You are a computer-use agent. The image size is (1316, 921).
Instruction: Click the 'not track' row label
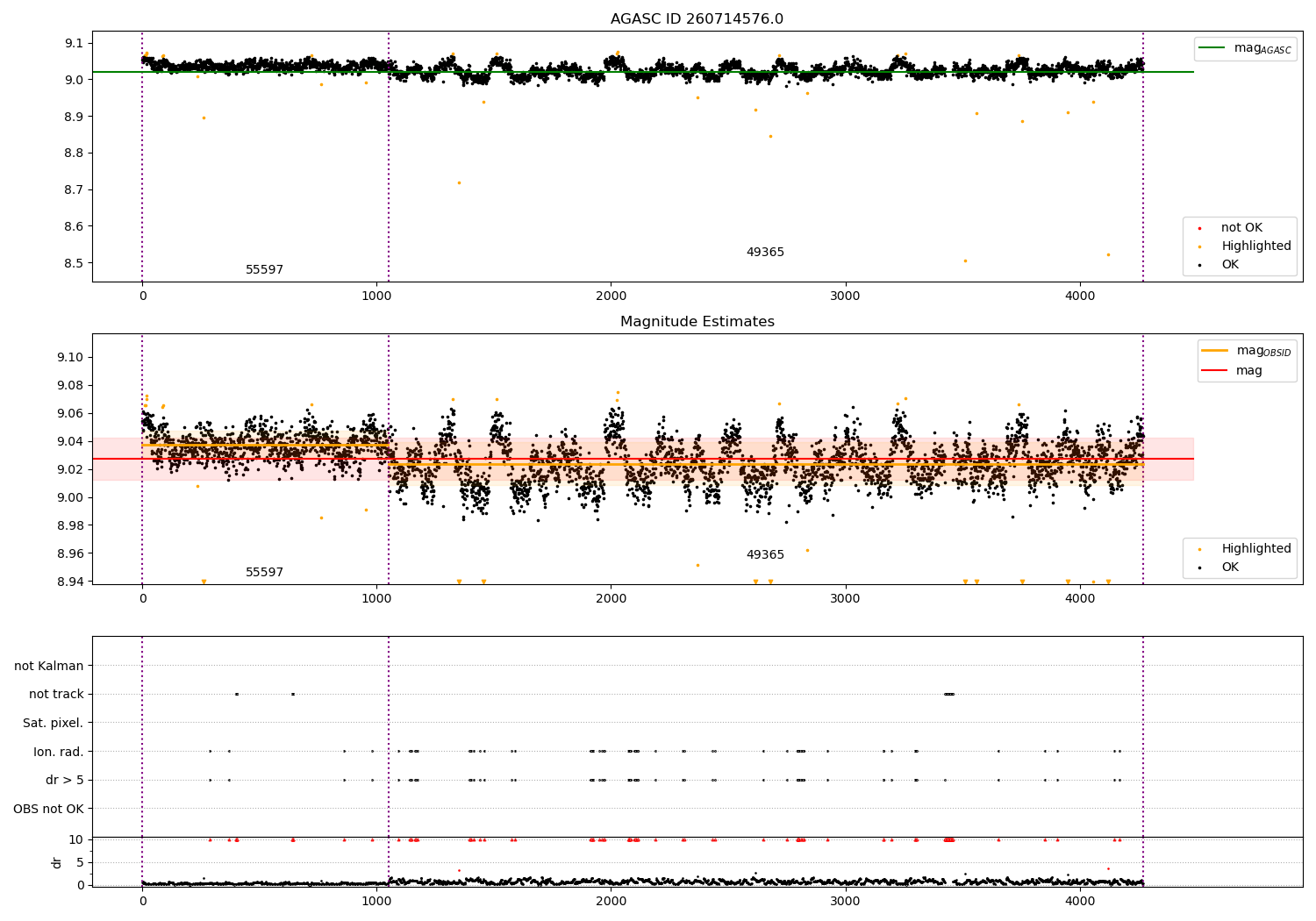(56, 695)
